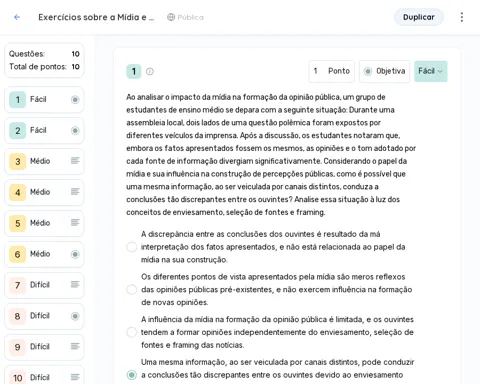This screenshot has height=384, width=480.
Task: Click the info icon beside question 1
Action: click(150, 71)
